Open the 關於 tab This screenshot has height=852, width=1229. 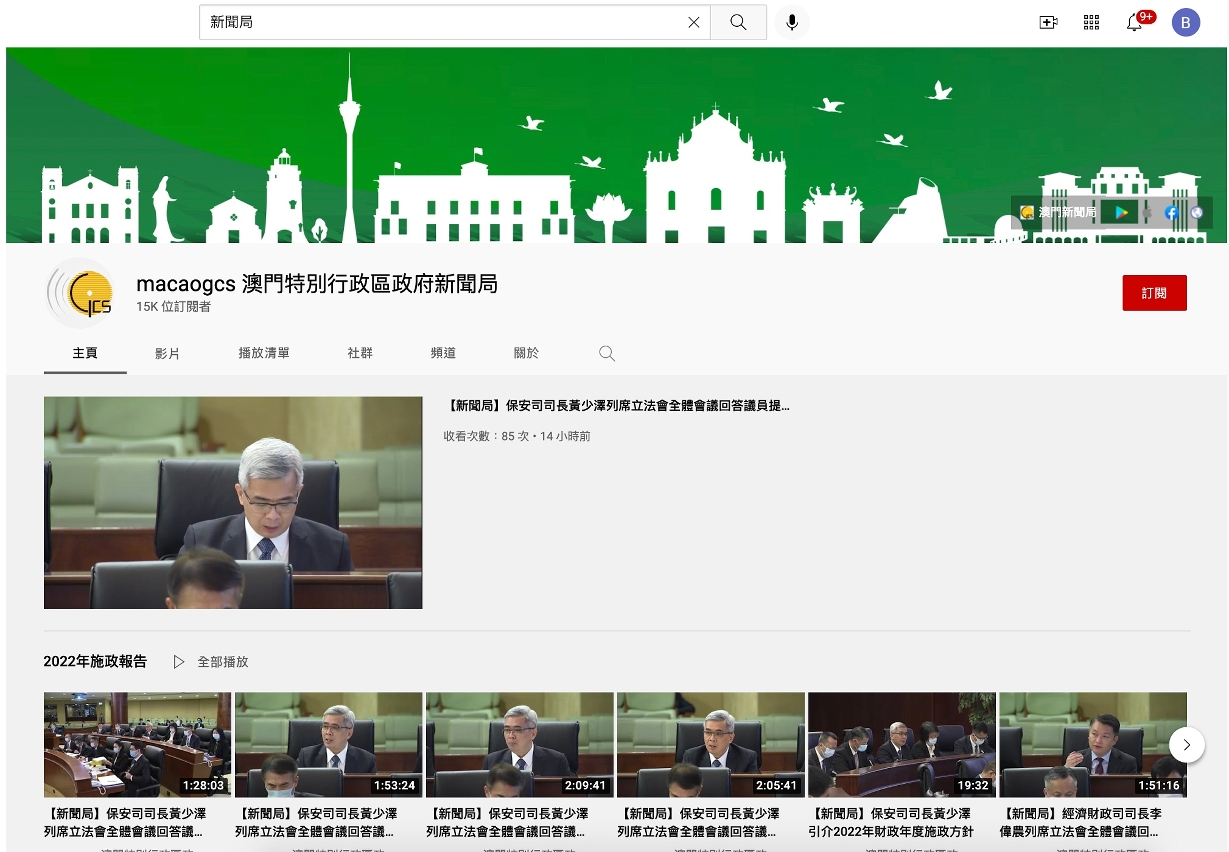[526, 353]
